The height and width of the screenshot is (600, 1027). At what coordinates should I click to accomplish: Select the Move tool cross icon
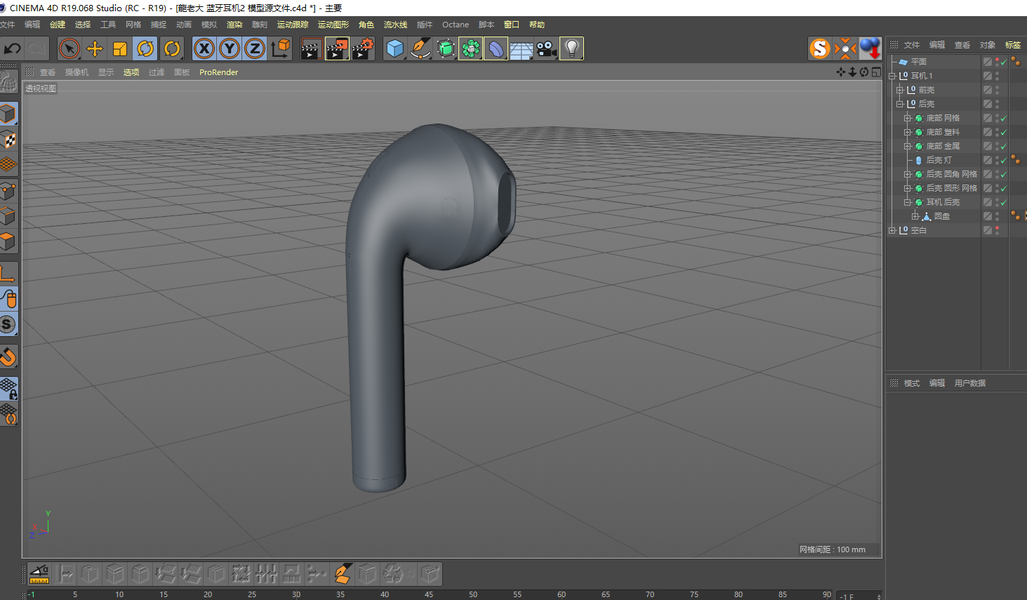pos(95,48)
